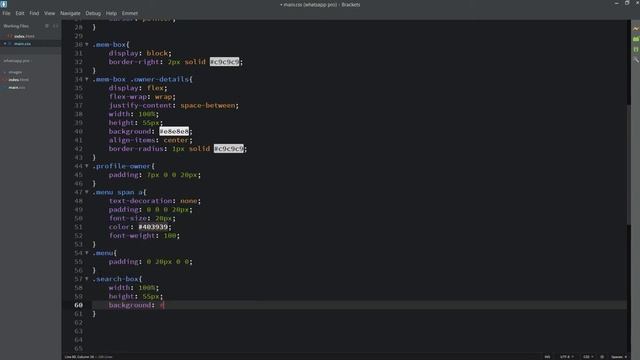Image resolution: width=640 pixels, height=360 pixels.
Task: Click 'align-items: center;' on line 41
Action: 150,140
